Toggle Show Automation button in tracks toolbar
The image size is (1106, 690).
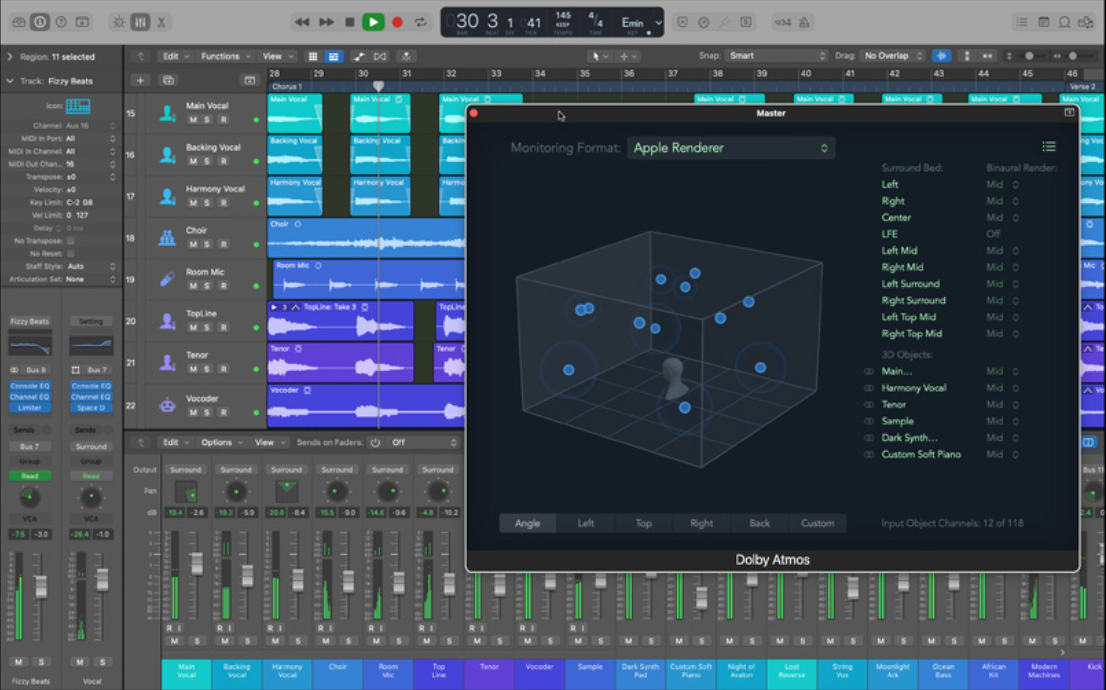[x=359, y=56]
